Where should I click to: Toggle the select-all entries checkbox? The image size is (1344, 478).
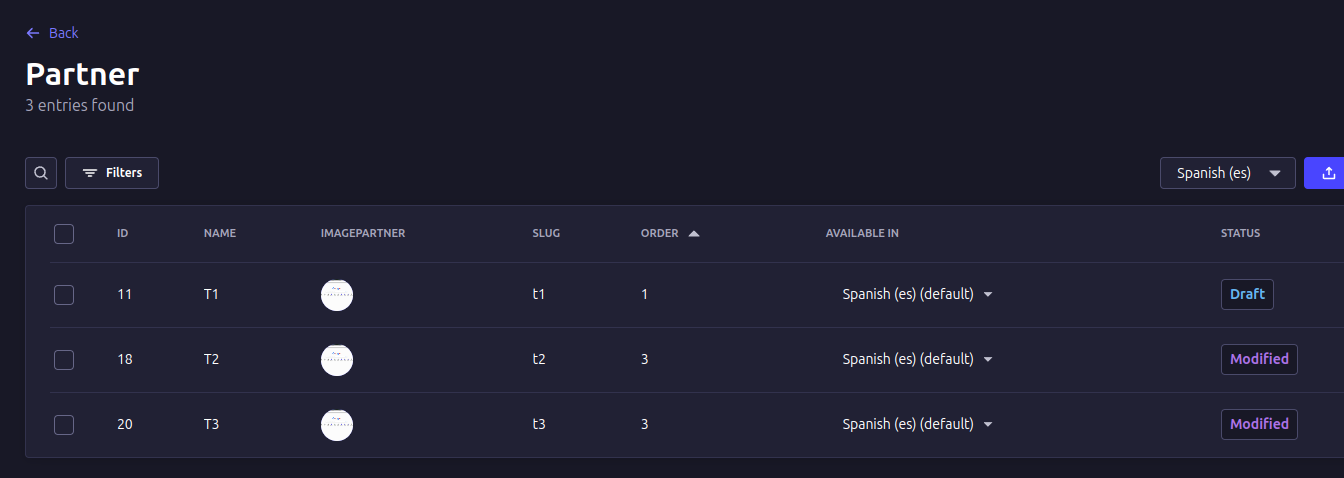click(x=64, y=234)
